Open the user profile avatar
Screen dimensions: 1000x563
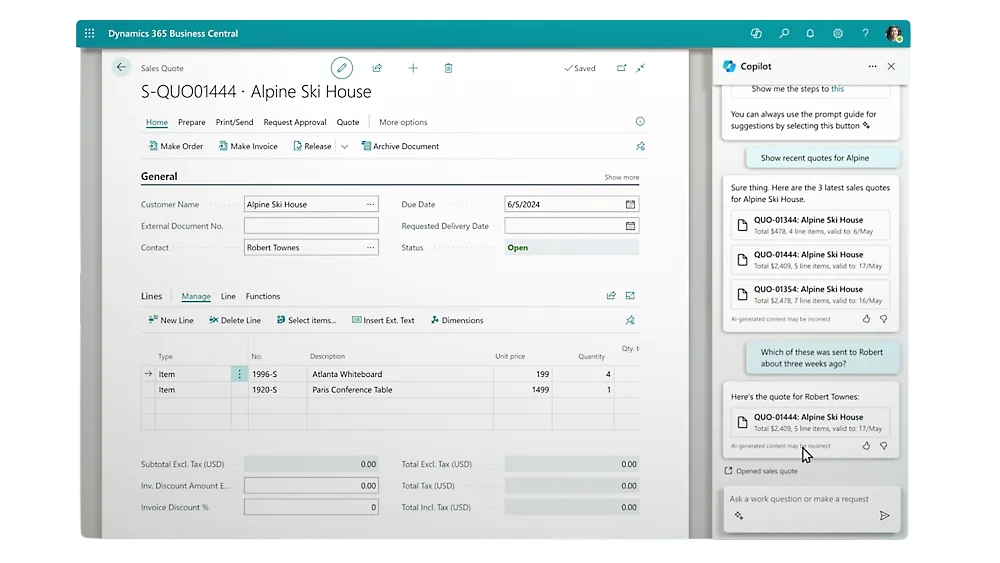(x=894, y=33)
